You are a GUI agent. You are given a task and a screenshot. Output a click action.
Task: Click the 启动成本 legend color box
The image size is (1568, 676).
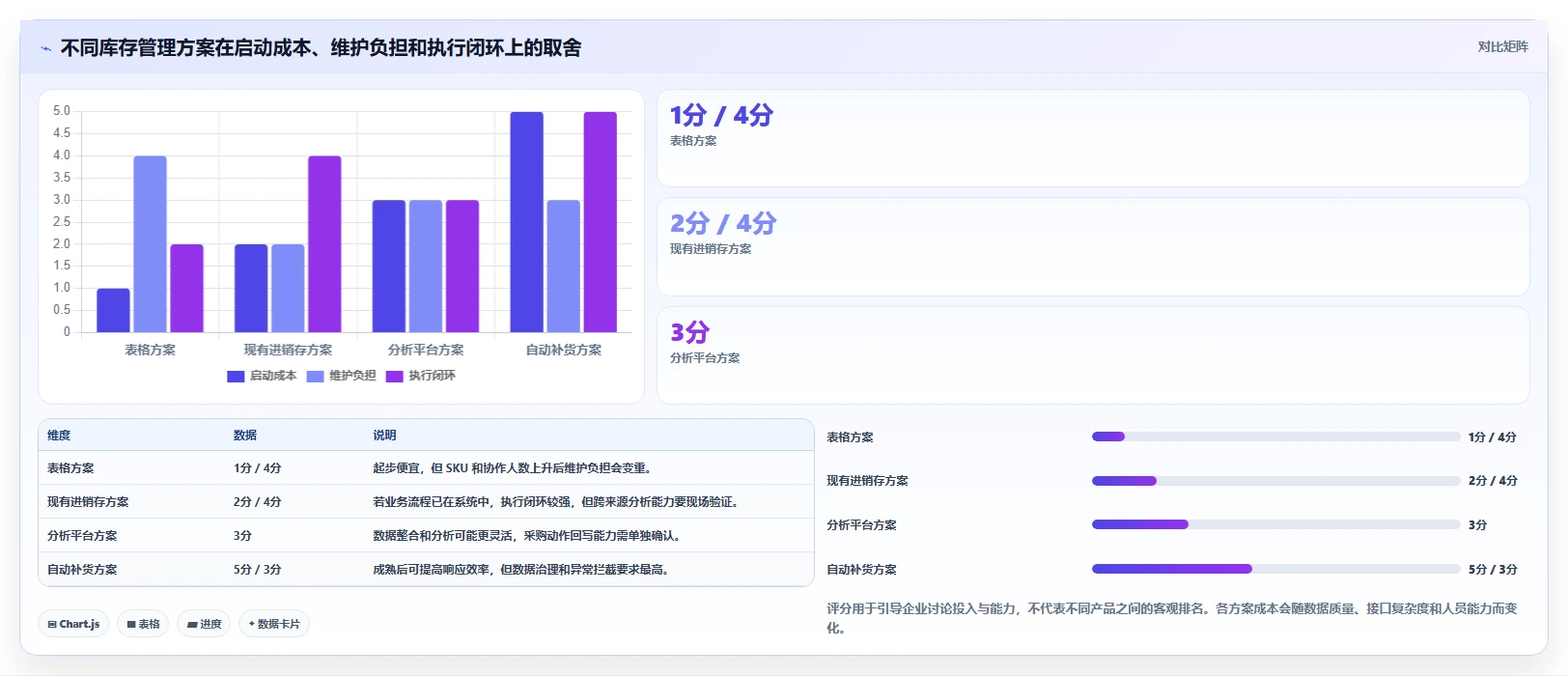pyautogui.click(x=236, y=377)
